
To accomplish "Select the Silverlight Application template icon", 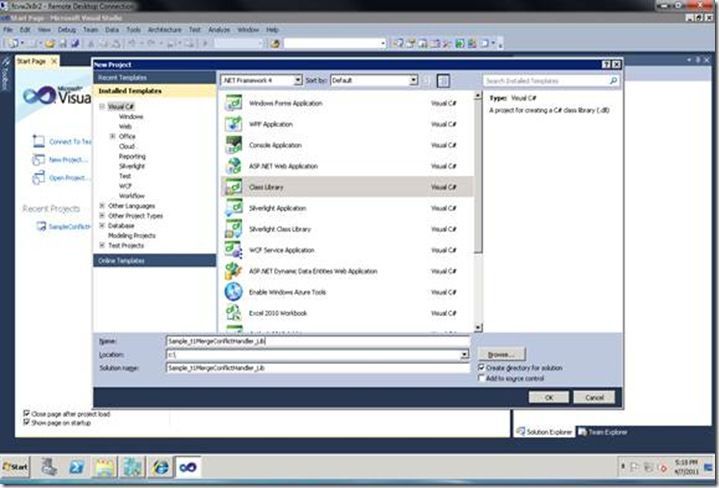I will (x=233, y=208).
